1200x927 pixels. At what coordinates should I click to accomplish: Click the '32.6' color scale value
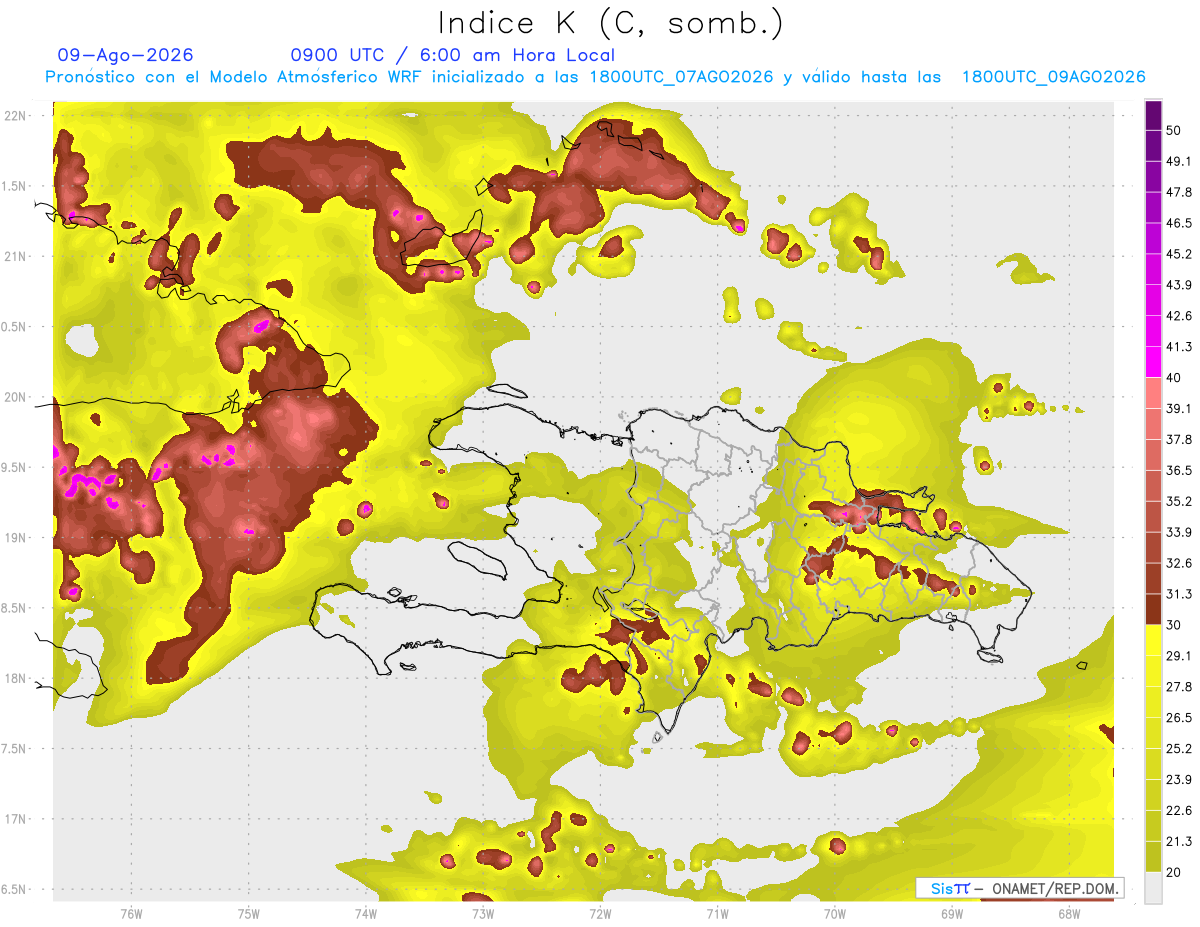click(x=1179, y=563)
